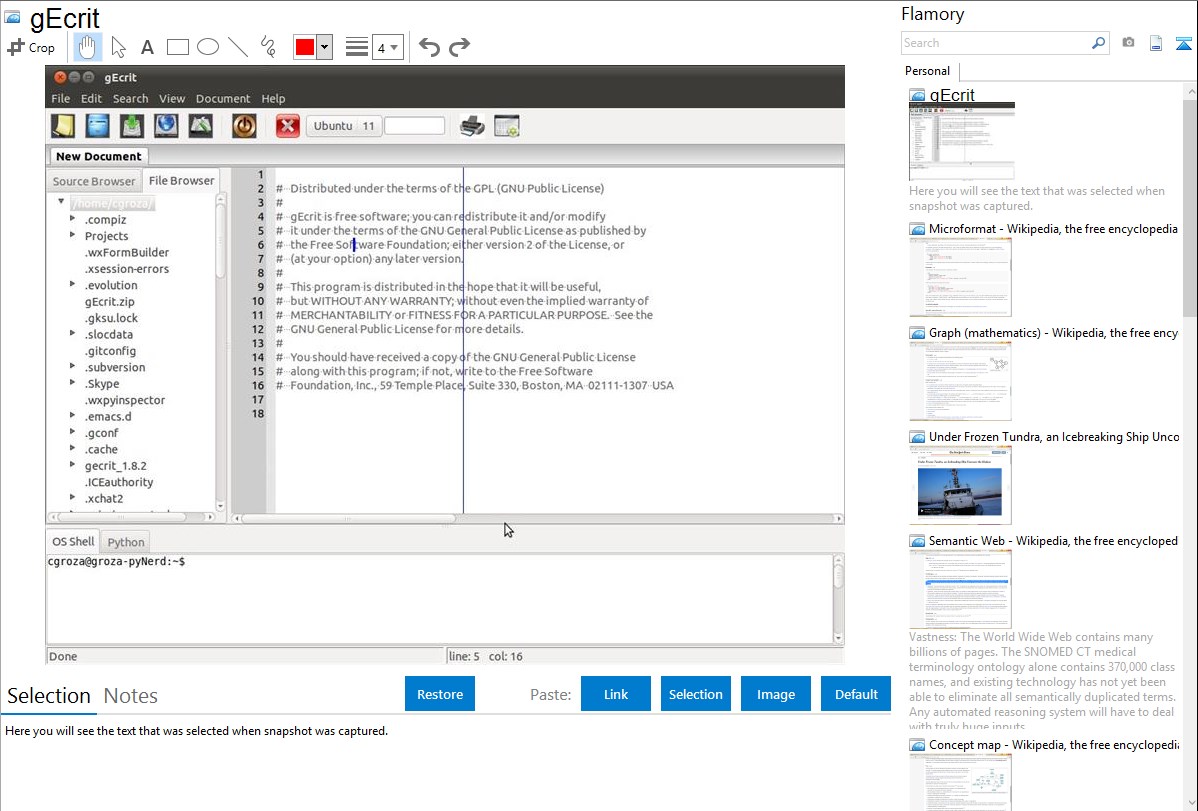Open line width dropdown showing 4
Screen dimensions: 1198x811
click(x=387, y=47)
